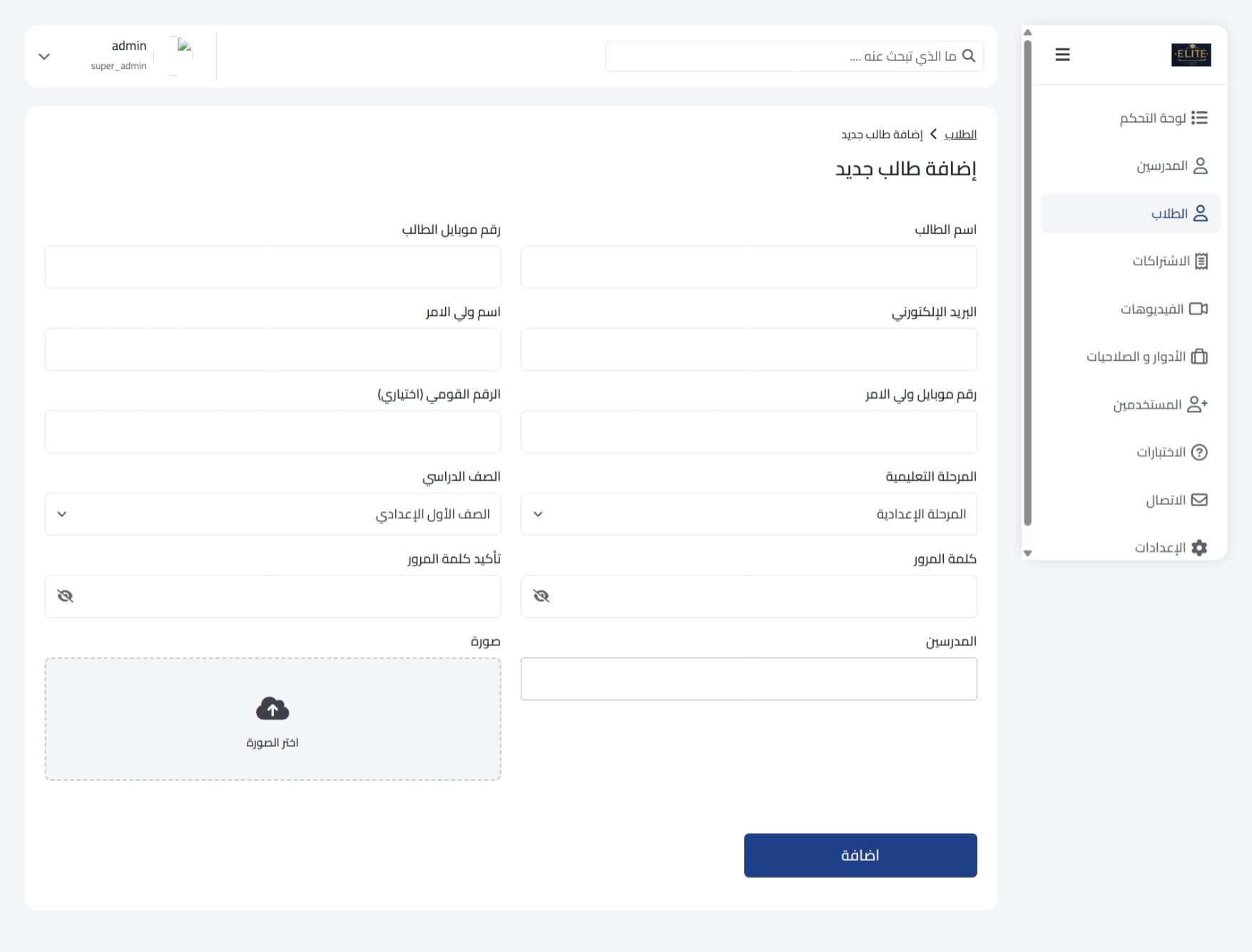Open الاشتراكات subscriptions section

coord(1203,261)
